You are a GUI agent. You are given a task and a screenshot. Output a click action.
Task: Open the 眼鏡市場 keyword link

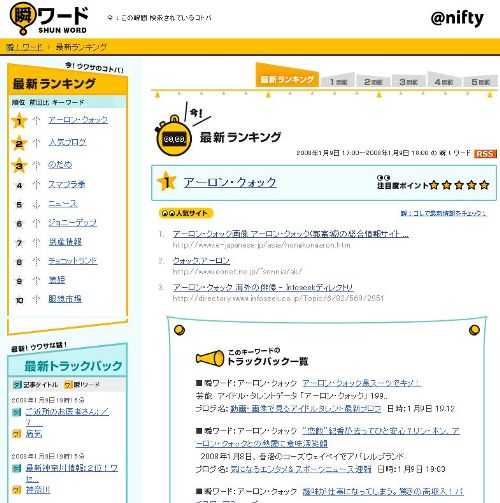coord(65,299)
